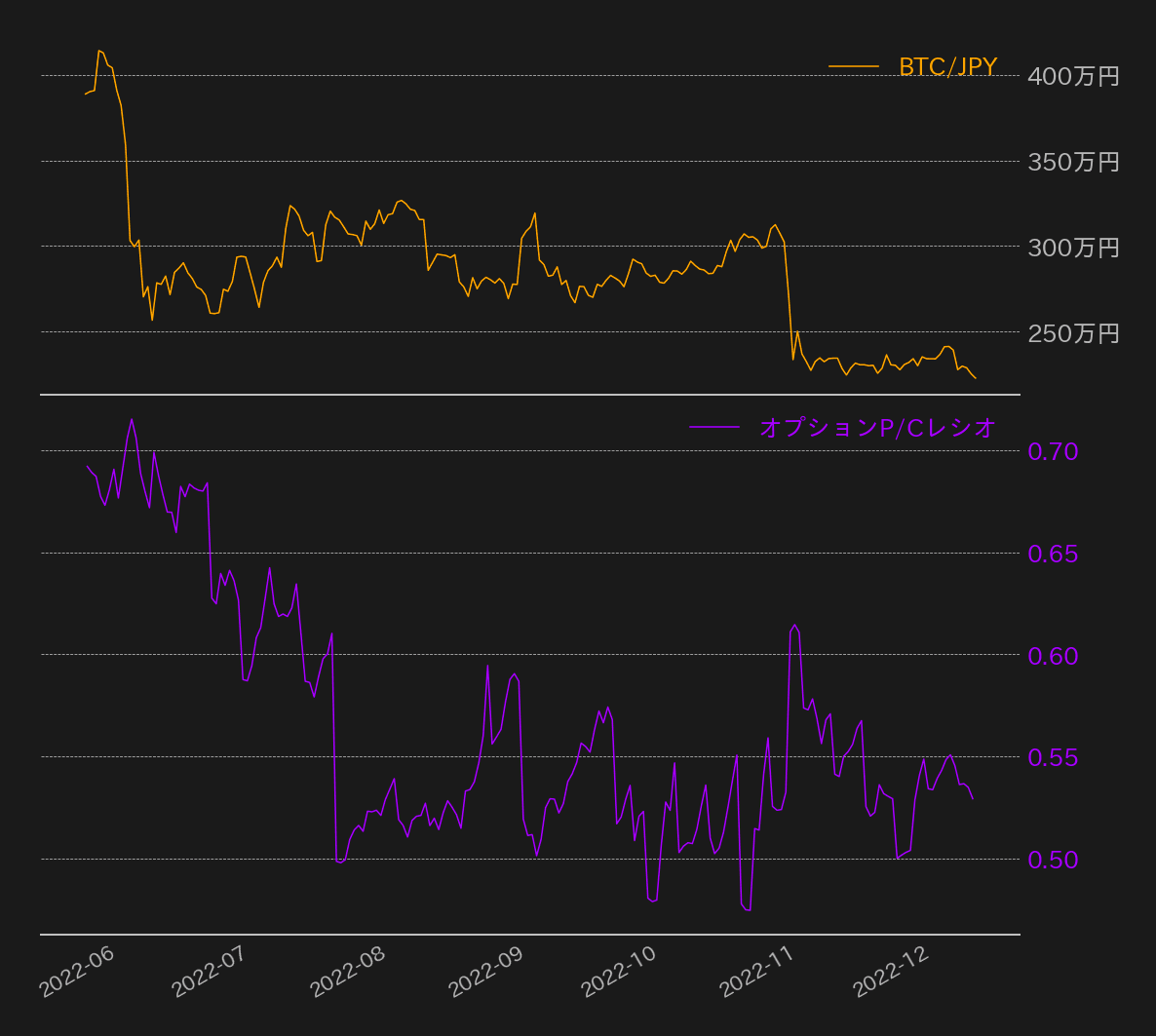Select the 0.55 ratio axis tick

1053,757
